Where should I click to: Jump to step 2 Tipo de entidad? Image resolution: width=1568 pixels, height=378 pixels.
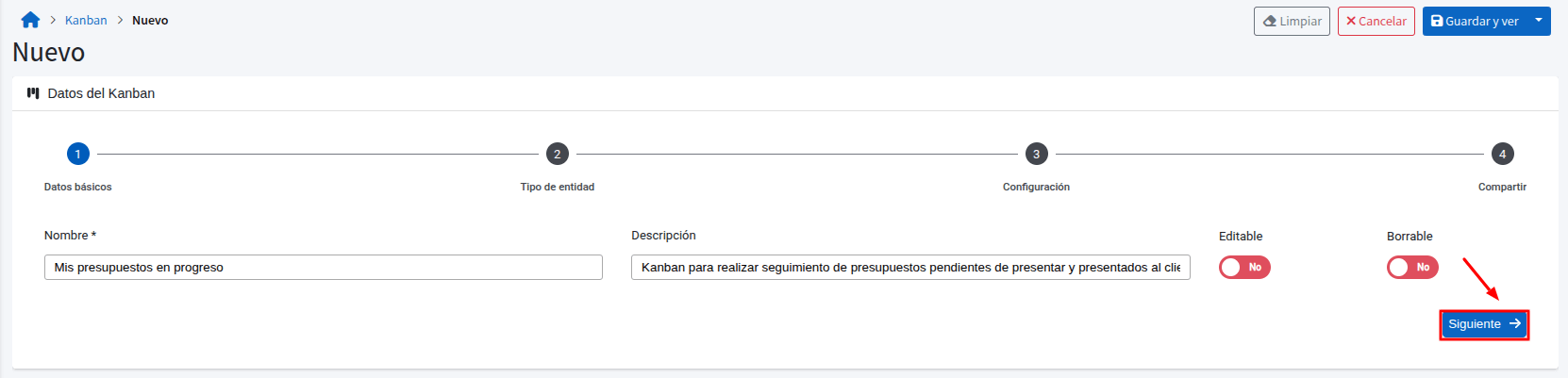558,154
